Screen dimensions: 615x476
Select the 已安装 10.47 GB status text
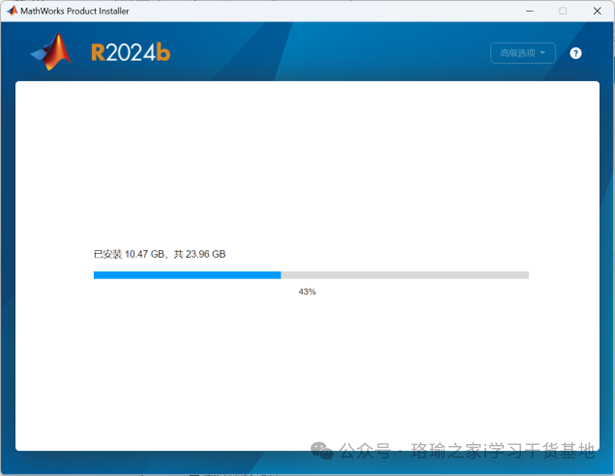160,254
